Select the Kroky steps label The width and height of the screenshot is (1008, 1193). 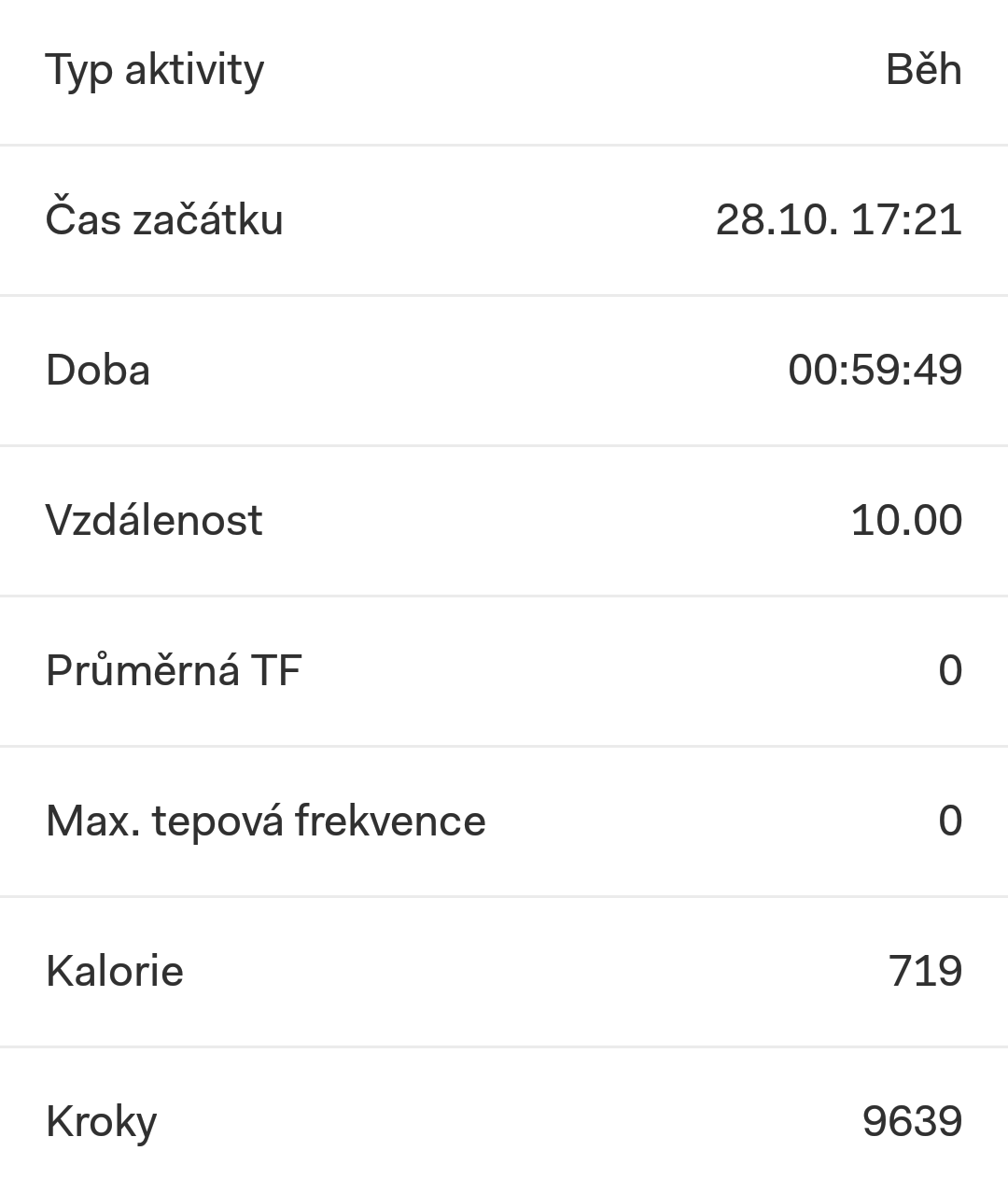(101, 1122)
